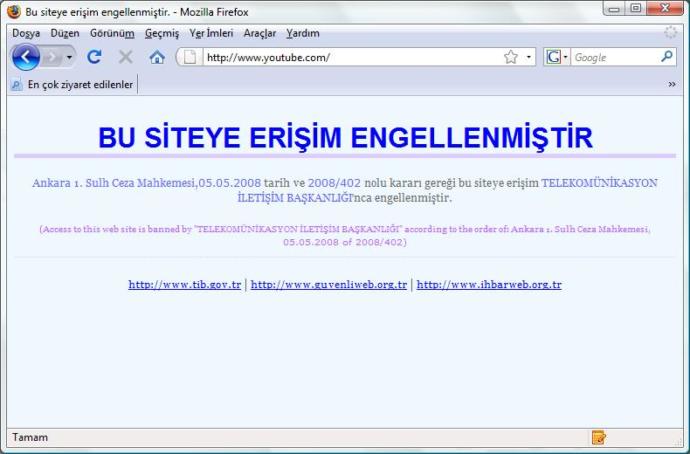Viewport: 690px width, 454px height.
Task: Click the status bar notepad icon
Action: (599, 437)
